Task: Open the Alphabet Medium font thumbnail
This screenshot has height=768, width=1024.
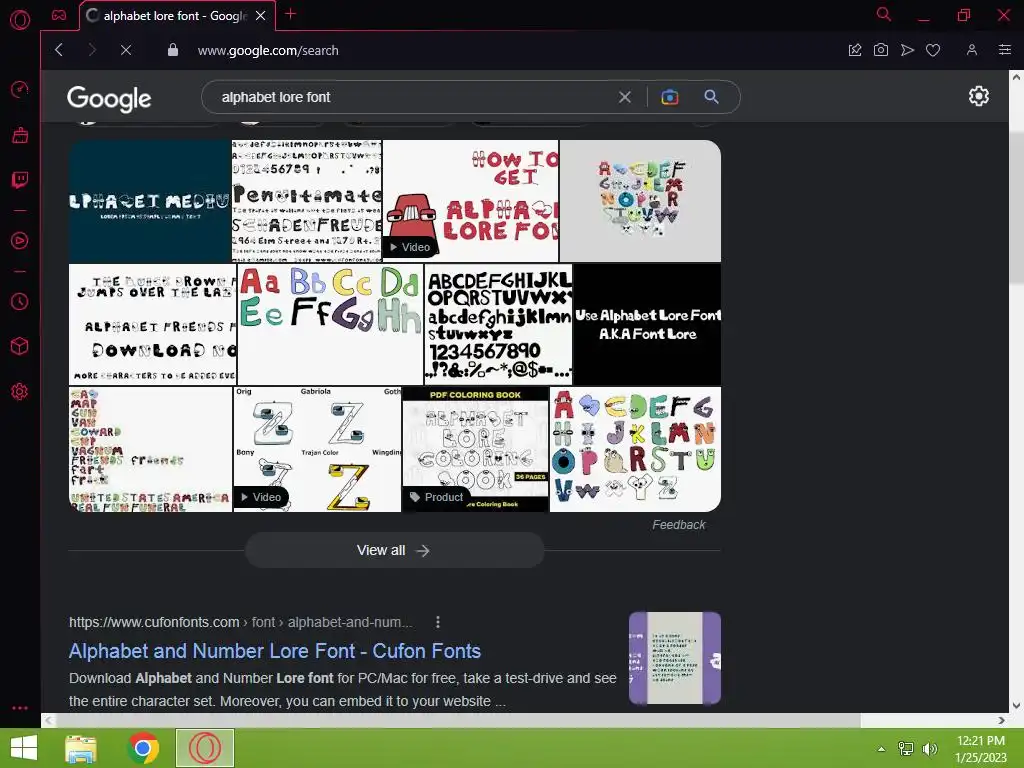Action: click(150, 201)
